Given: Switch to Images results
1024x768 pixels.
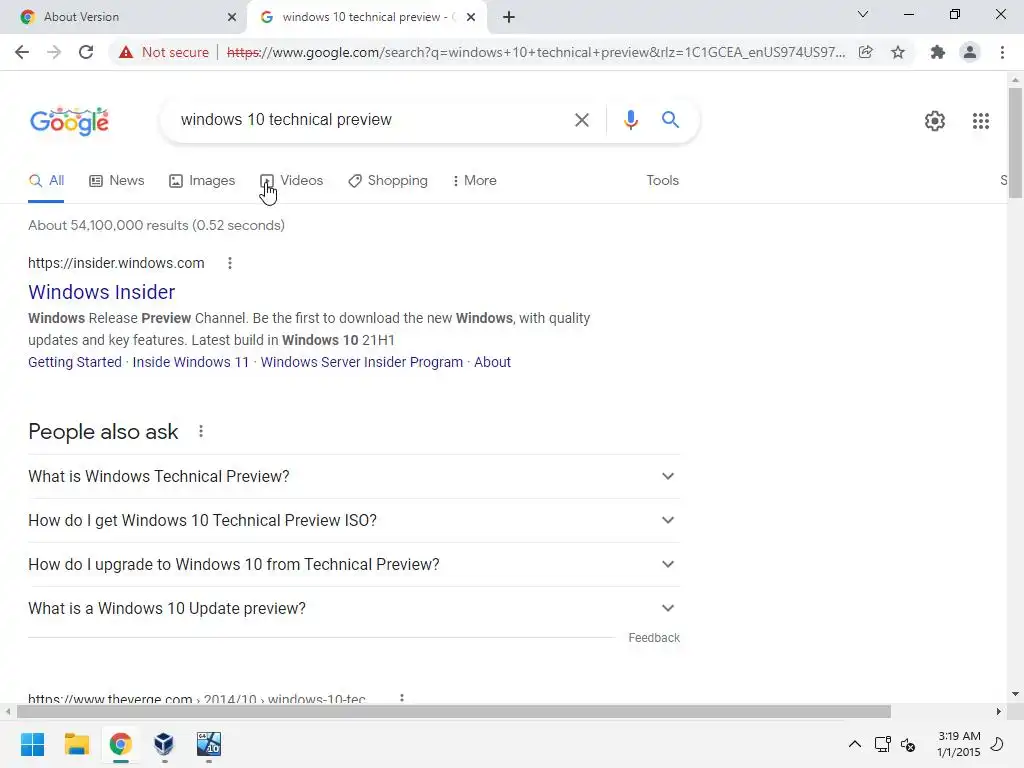Looking at the screenshot, I should tap(202, 181).
